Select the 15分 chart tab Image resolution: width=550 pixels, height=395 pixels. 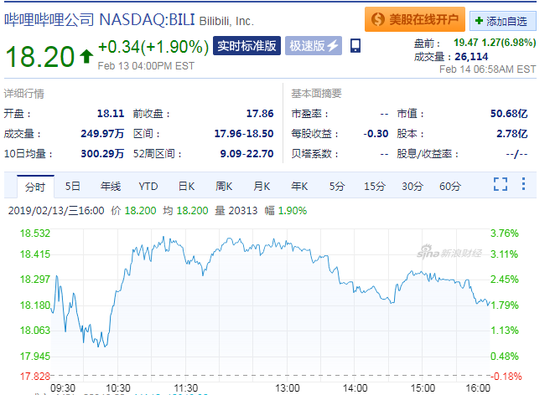point(374,186)
